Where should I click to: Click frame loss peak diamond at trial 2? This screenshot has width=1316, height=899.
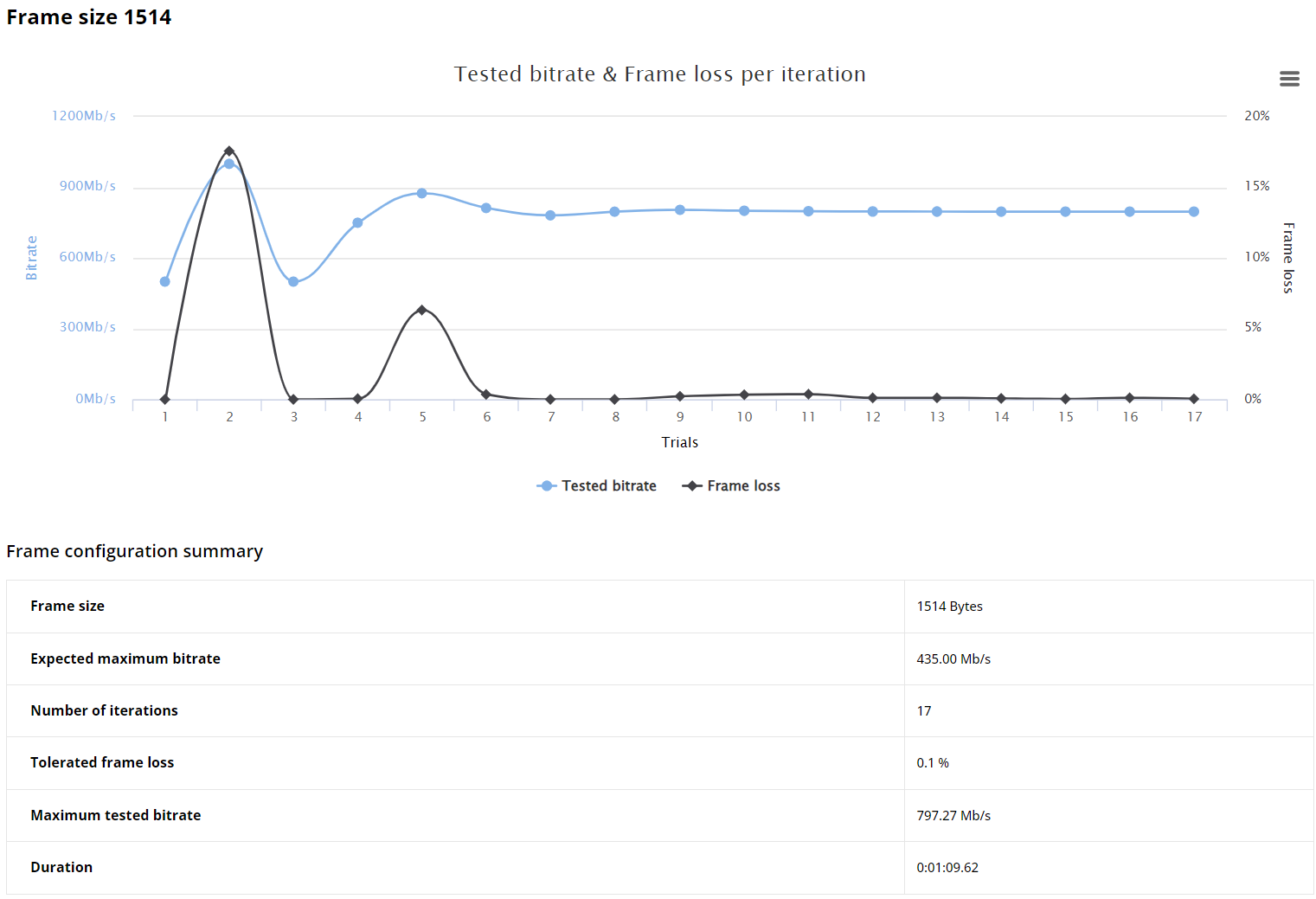(229, 151)
